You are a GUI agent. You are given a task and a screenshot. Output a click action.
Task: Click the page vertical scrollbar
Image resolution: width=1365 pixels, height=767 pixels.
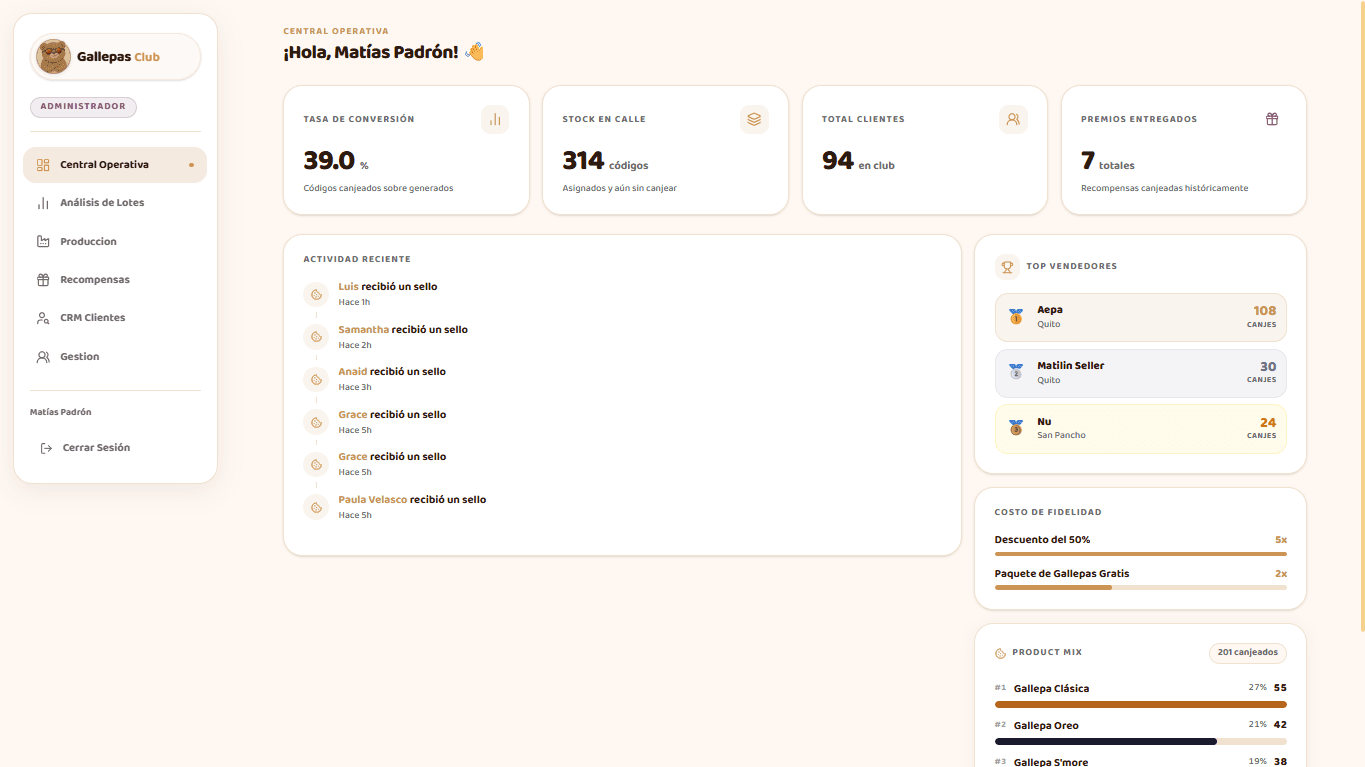click(1361, 316)
